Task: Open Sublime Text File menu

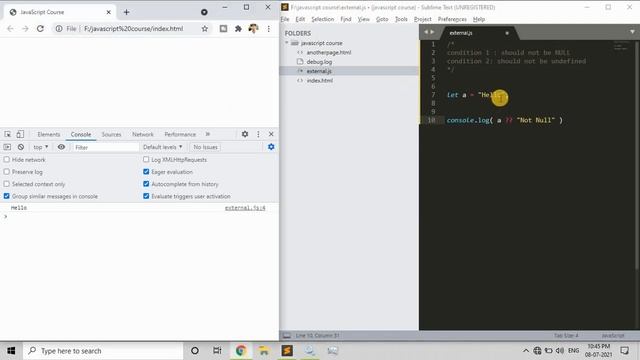Action: click(285, 19)
